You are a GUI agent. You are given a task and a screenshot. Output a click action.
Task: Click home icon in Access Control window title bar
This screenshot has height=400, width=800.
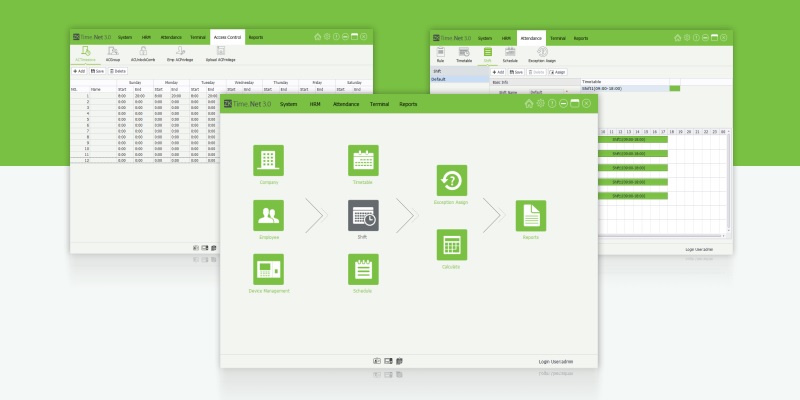pos(317,37)
